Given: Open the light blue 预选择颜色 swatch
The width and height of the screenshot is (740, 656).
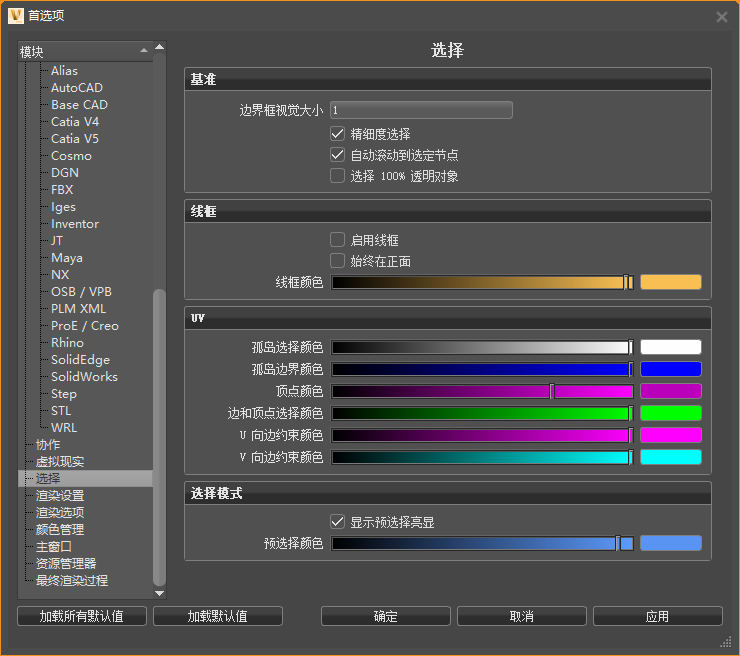Looking at the screenshot, I should (x=671, y=544).
